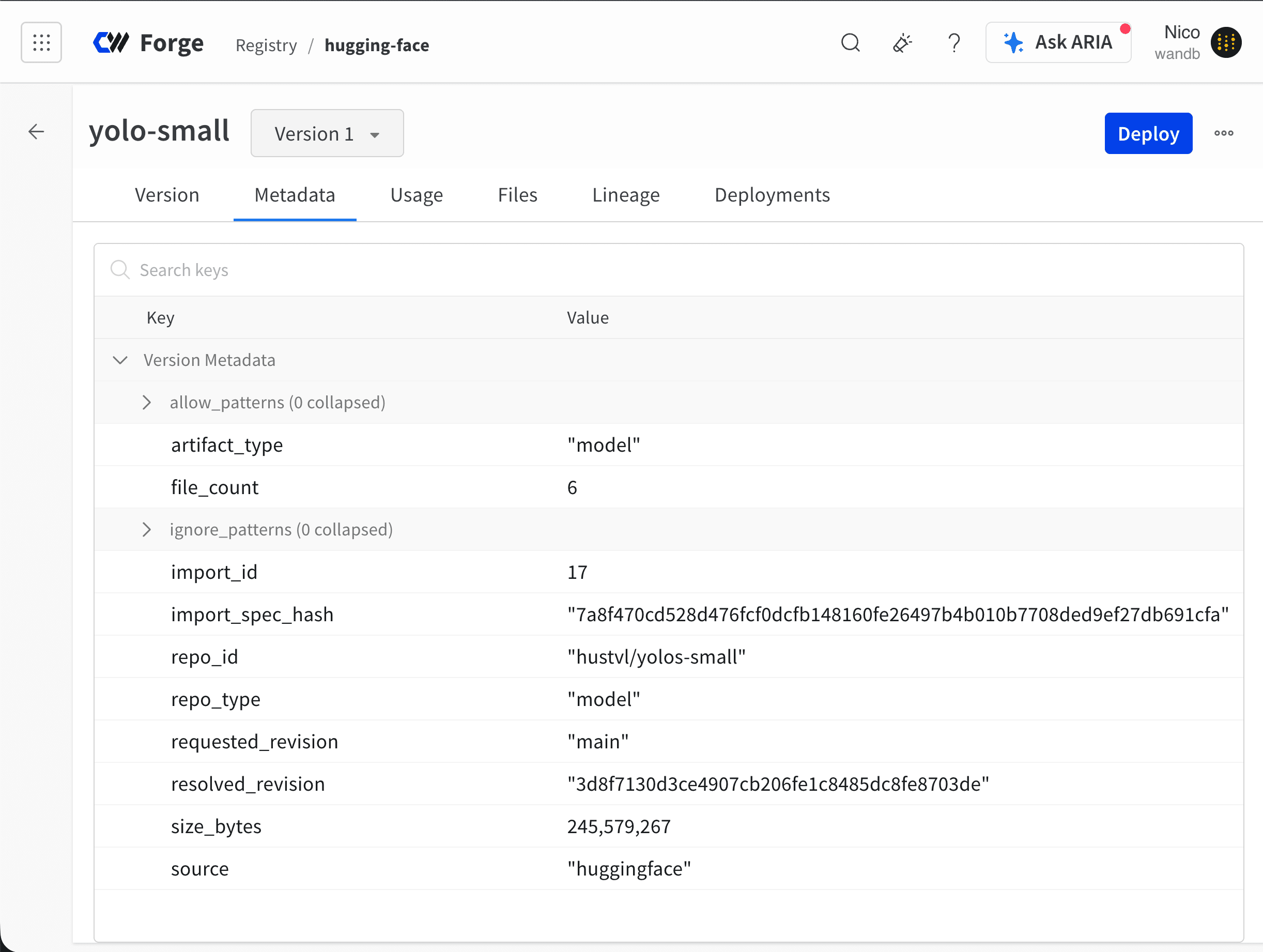Click the Deploy button

pos(1148,133)
